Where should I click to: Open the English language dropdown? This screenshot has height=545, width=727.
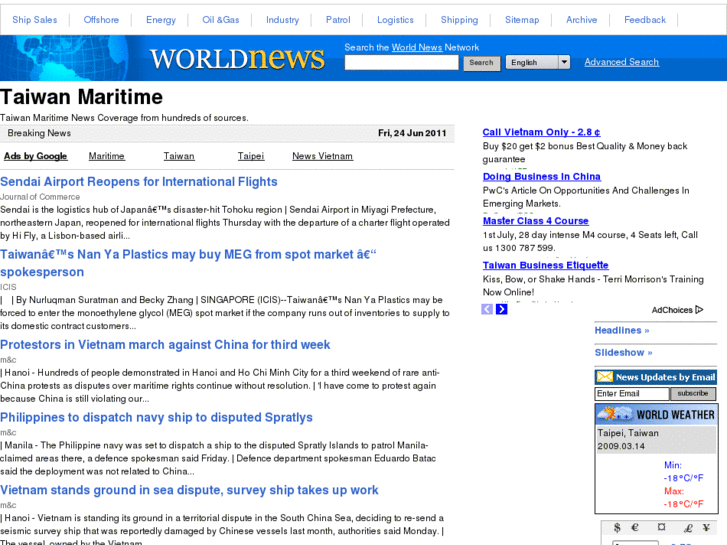[x=538, y=62]
